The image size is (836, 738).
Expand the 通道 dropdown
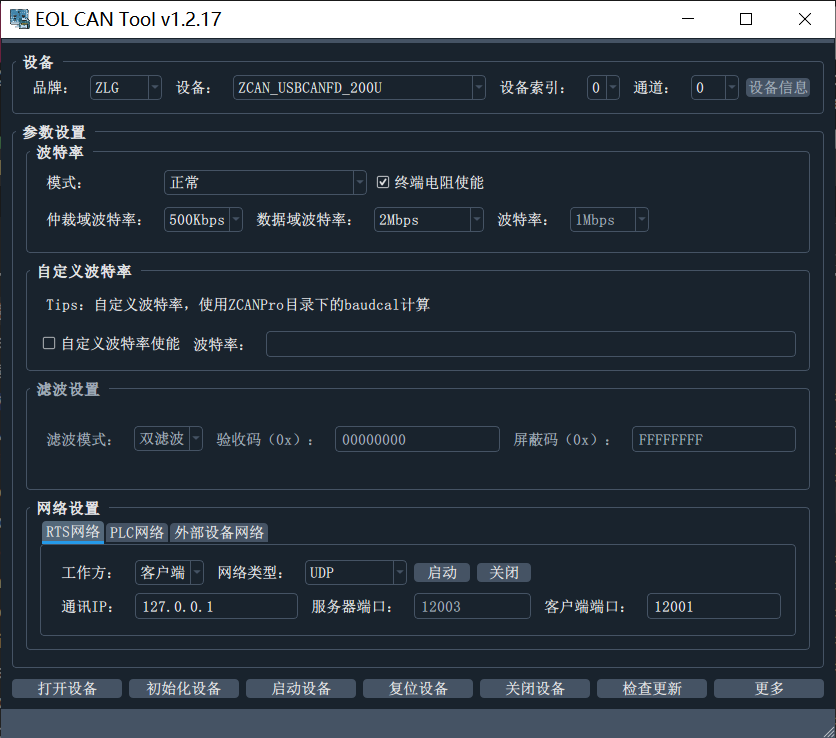tap(714, 87)
